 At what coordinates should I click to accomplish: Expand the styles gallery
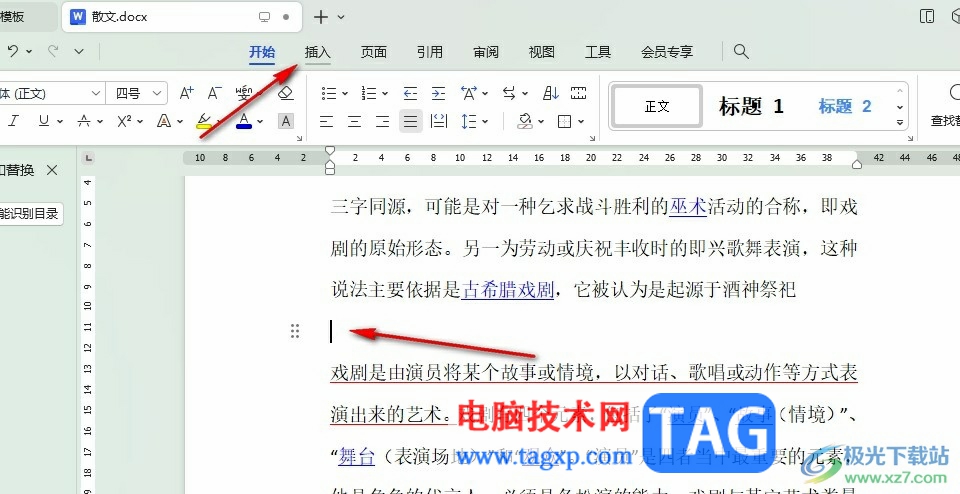tap(900, 122)
